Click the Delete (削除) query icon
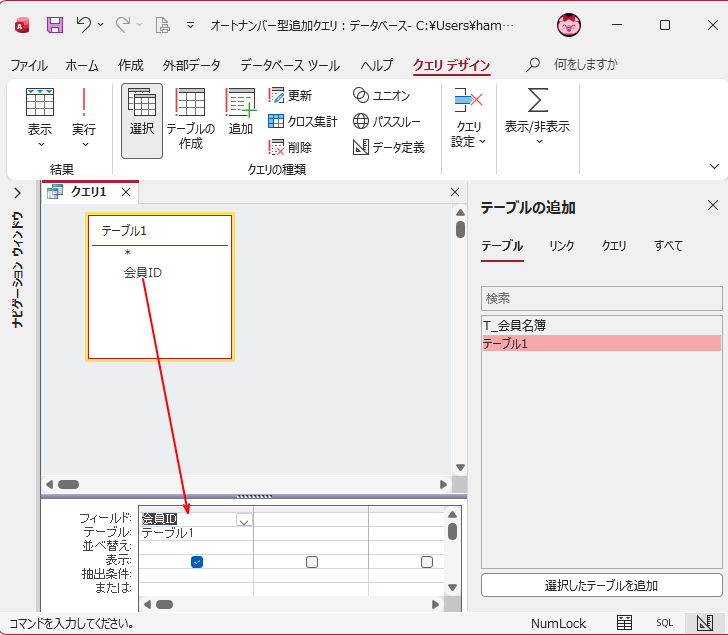The image size is (728, 635). tap(290, 147)
